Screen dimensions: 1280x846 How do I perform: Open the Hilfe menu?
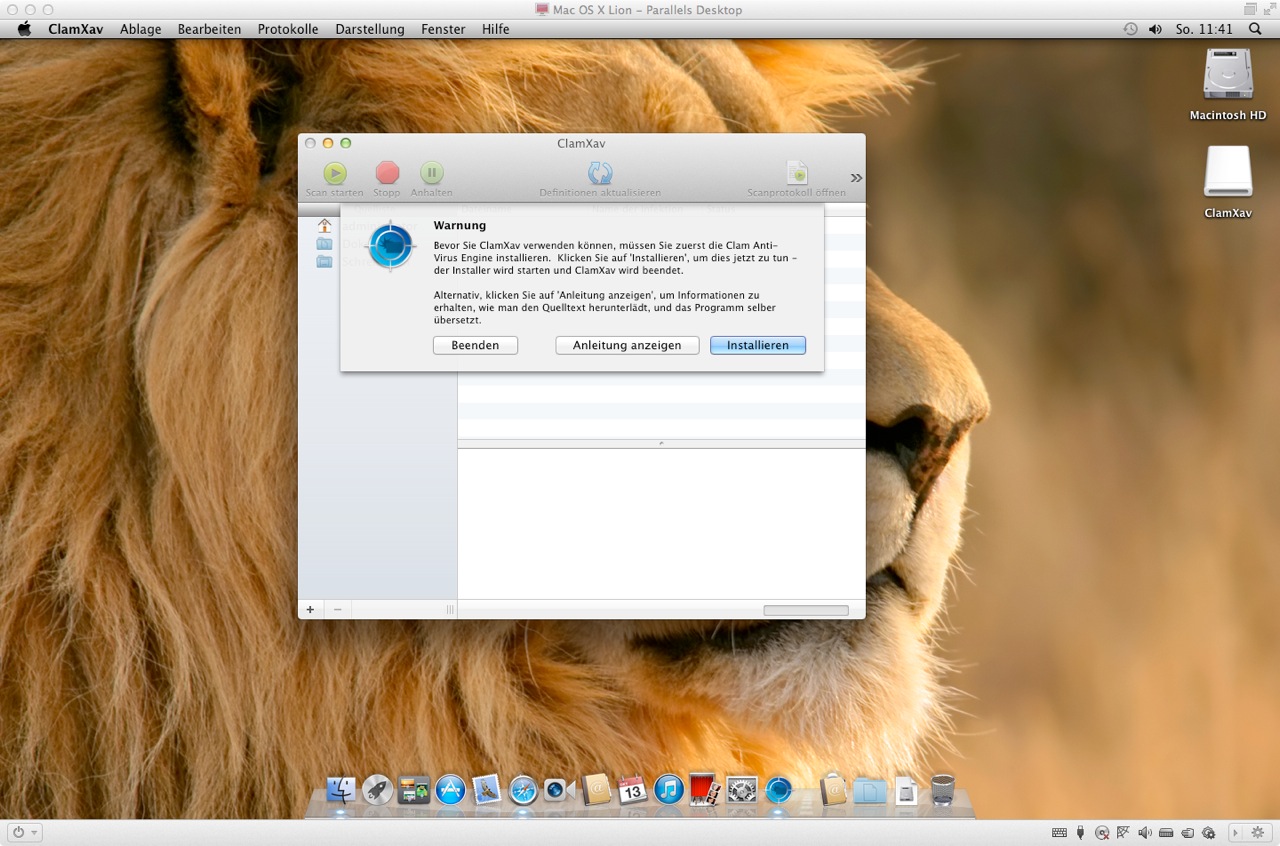click(x=496, y=29)
